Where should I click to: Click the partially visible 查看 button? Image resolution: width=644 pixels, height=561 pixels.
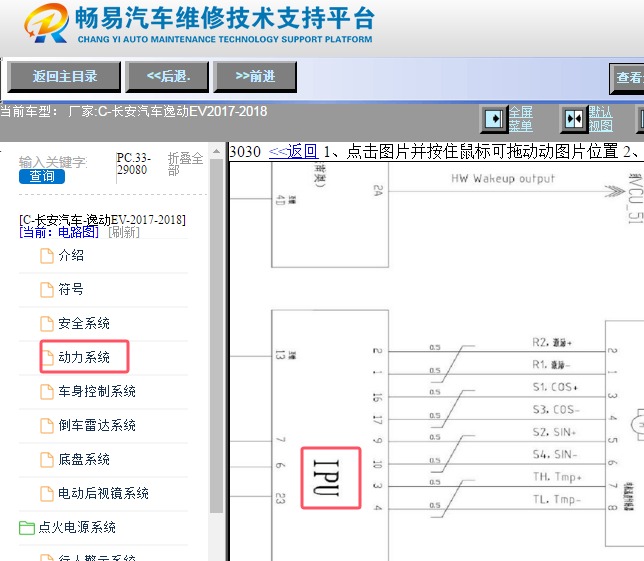(x=627, y=78)
